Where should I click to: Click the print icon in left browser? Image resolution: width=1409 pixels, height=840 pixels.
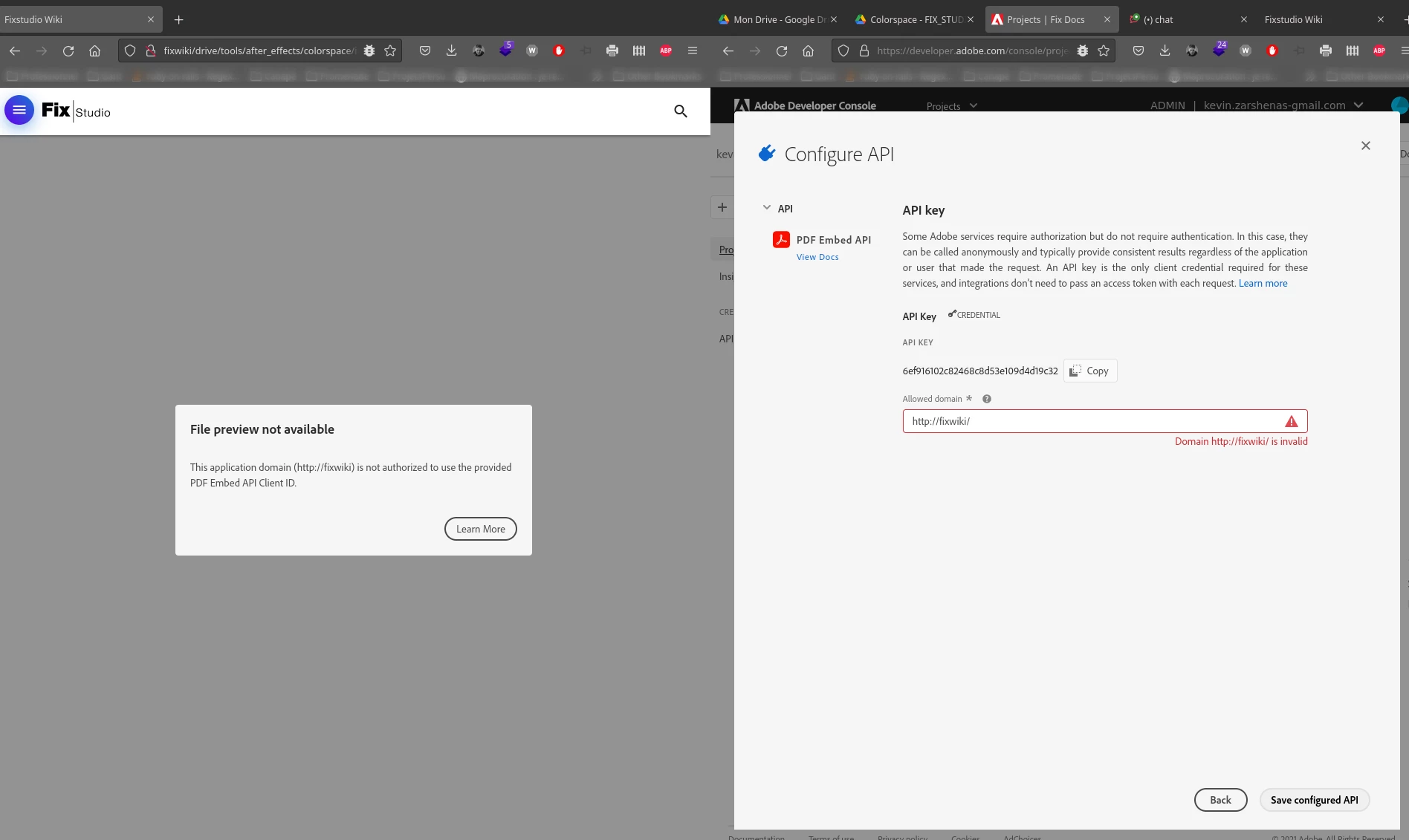612,51
